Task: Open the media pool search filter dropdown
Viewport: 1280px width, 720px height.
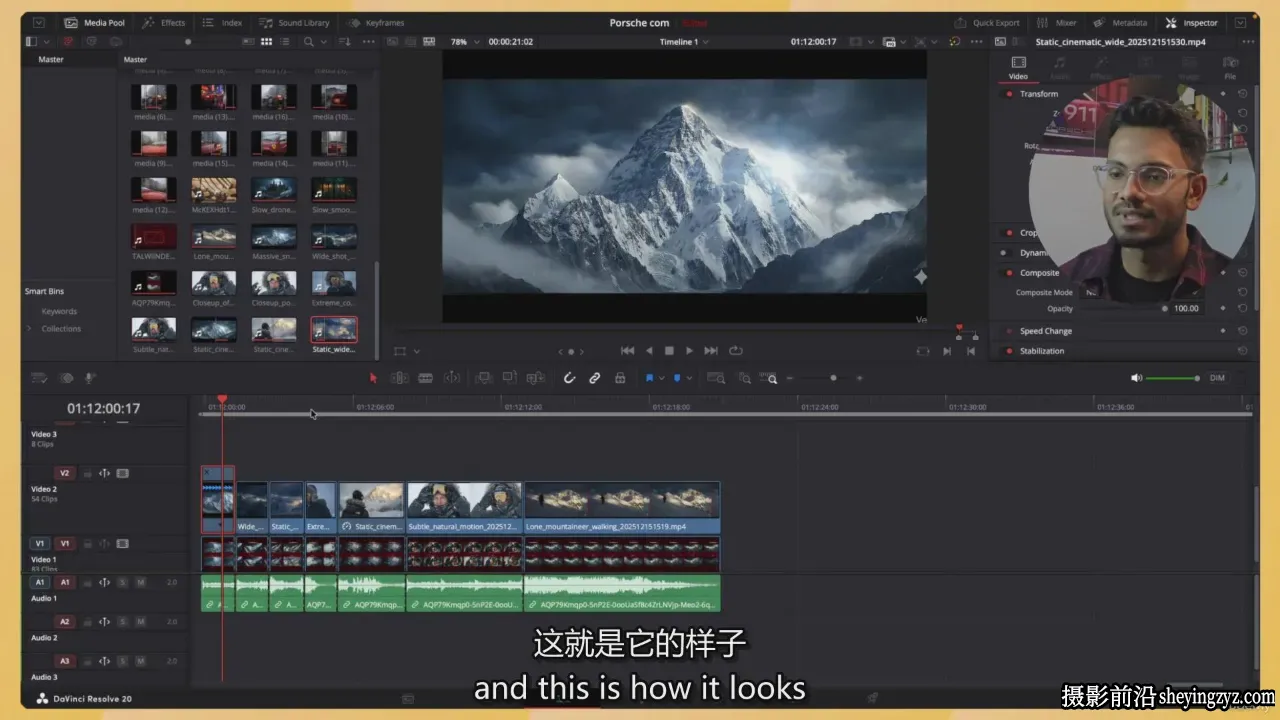Action: click(324, 42)
